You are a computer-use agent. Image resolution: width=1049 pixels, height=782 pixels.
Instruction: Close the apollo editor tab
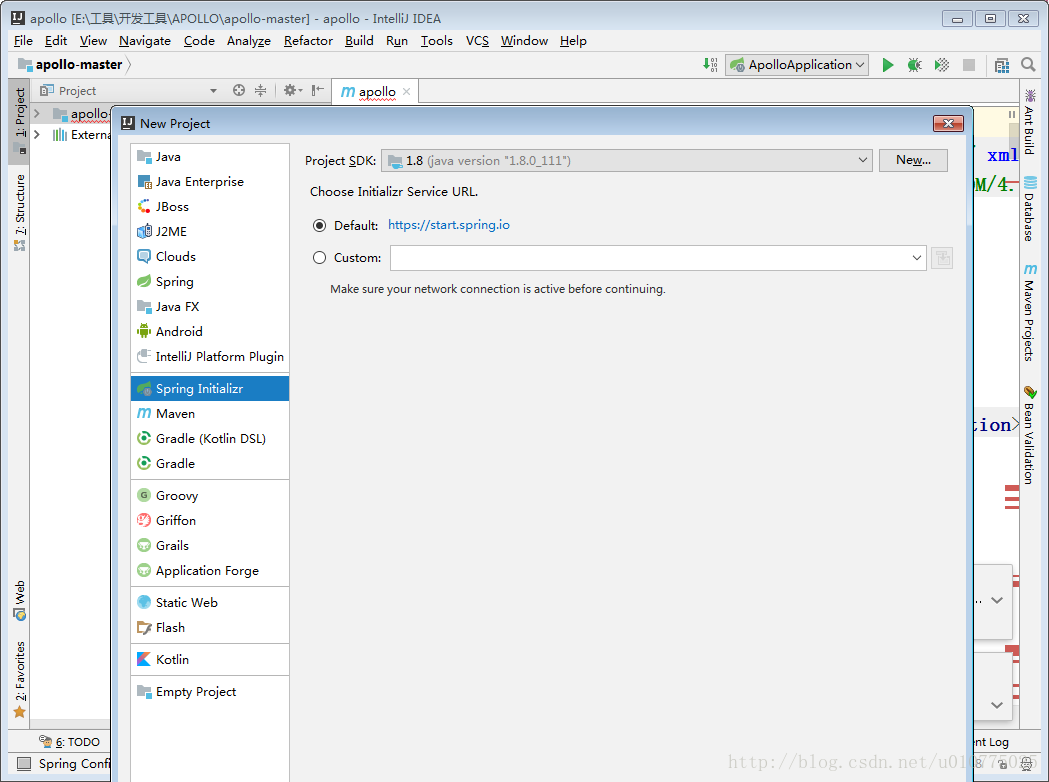pyautogui.click(x=406, y=92)
